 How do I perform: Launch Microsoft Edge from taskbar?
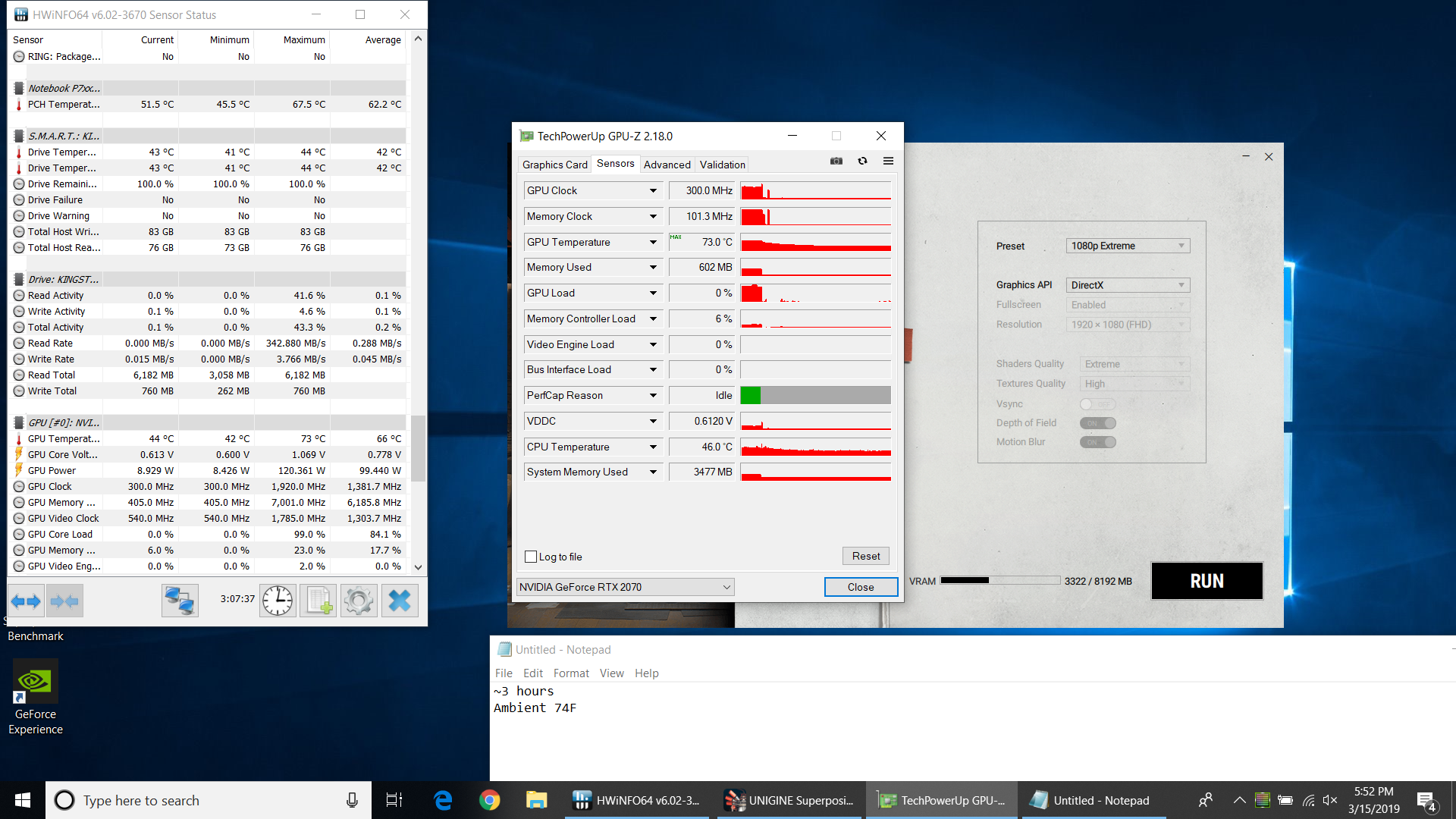[x=443, y=800]
